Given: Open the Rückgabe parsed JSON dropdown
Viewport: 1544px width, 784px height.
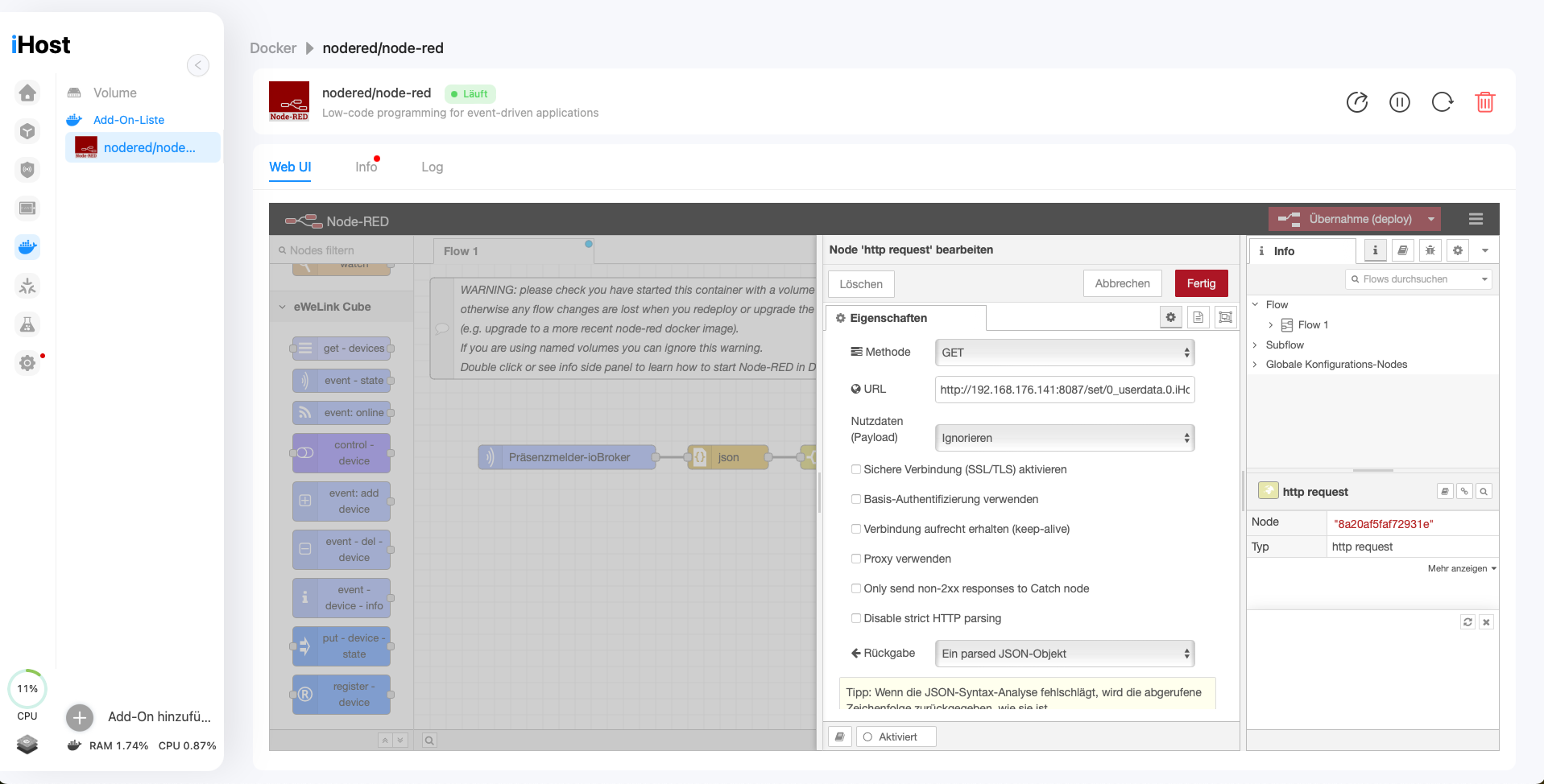Looking at the screenshot, I should click(x=1064, y=653).
